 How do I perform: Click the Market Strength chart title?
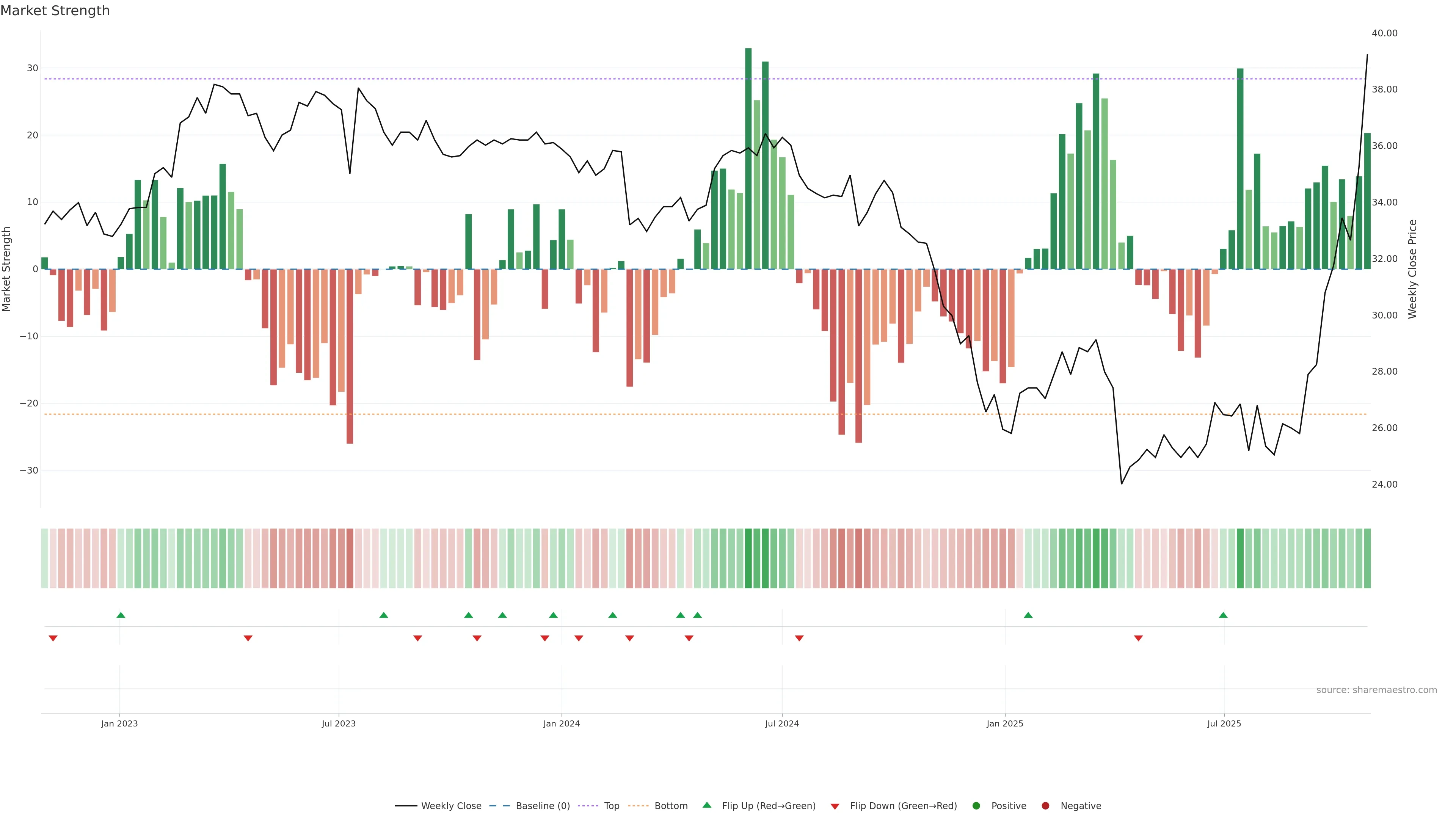pyautogui.click(x=55, y=11)
